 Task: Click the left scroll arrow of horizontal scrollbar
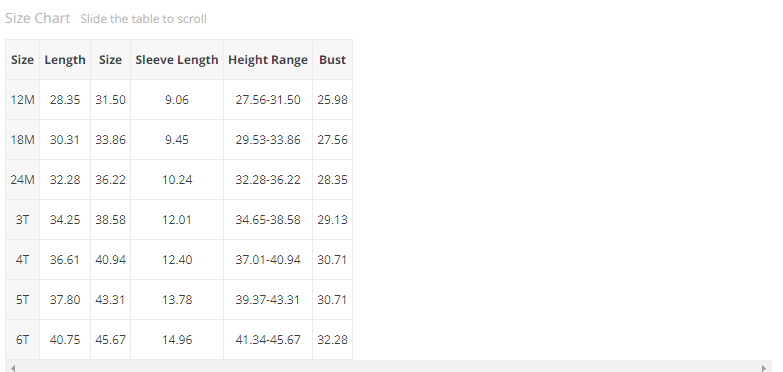pos(13,368)
